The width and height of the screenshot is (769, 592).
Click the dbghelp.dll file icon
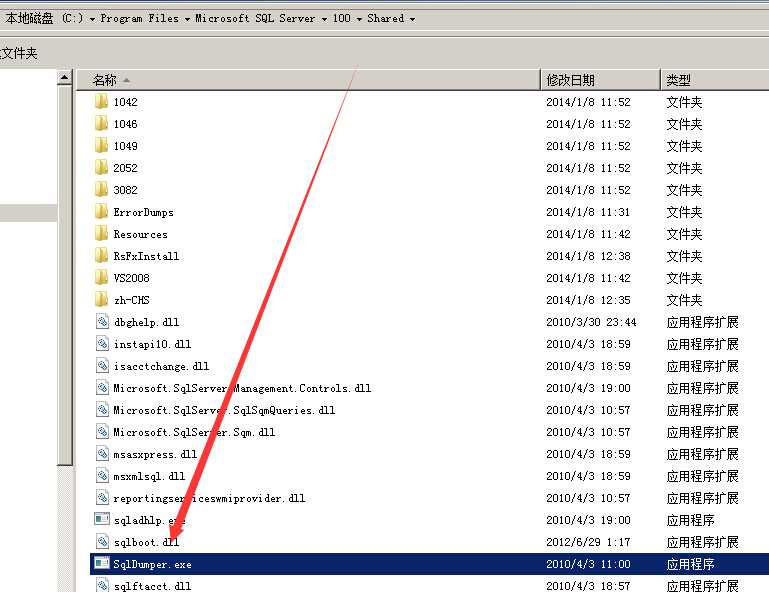(102, 322)
